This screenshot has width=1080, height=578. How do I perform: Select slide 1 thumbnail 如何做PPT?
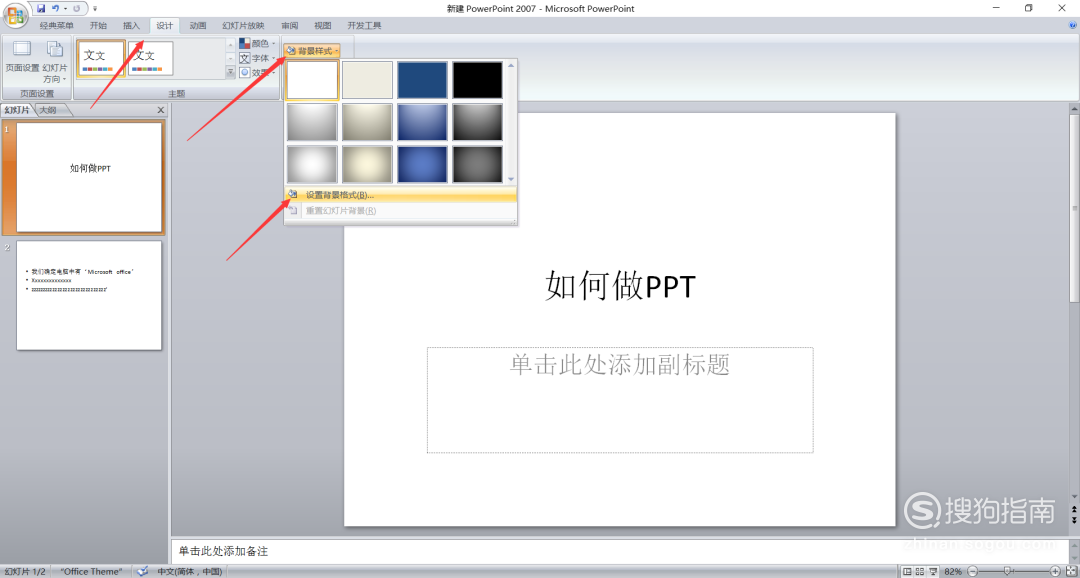[x=90, y=177]
